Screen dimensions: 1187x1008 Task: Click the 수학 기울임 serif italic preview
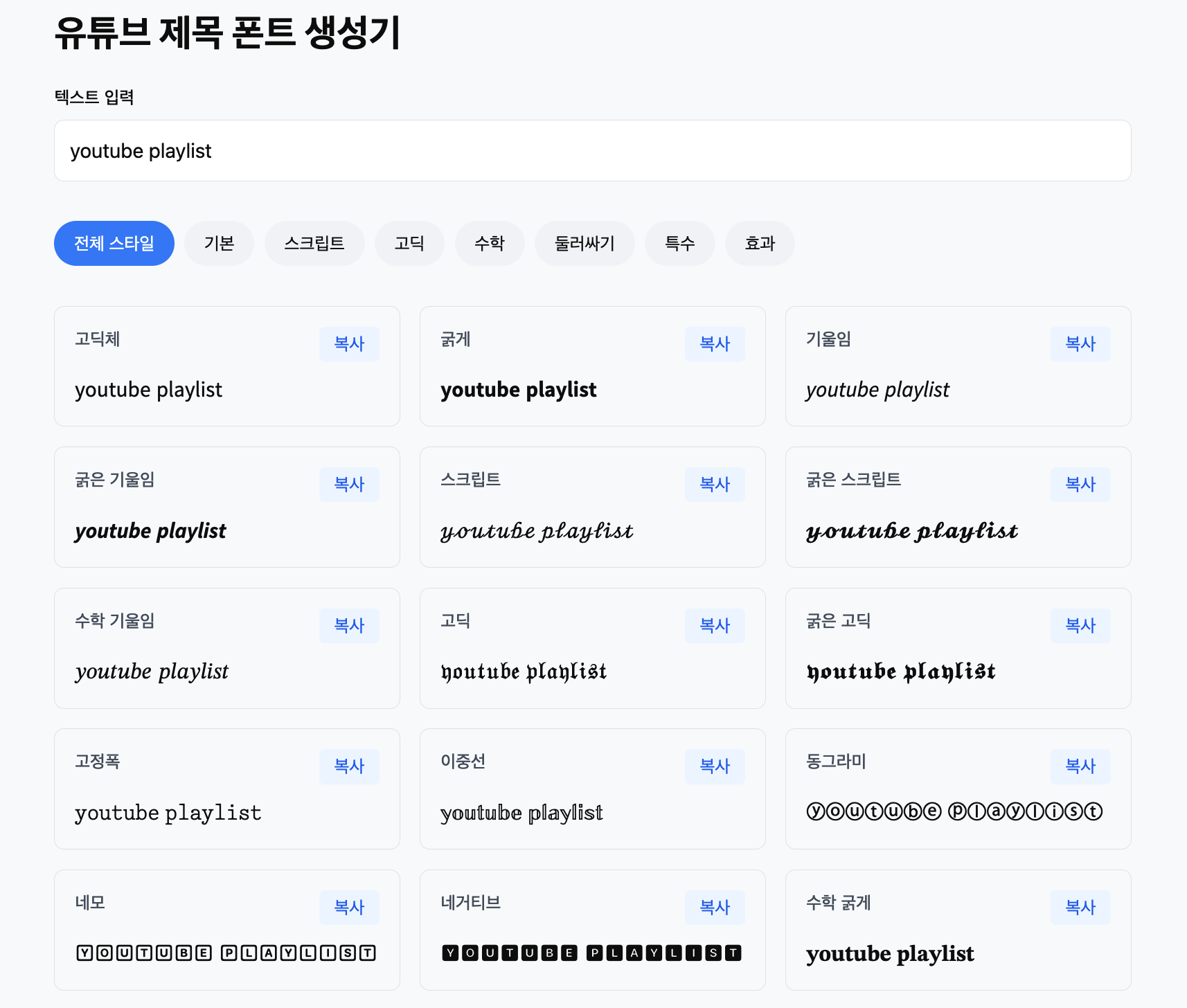click(152, 672)
